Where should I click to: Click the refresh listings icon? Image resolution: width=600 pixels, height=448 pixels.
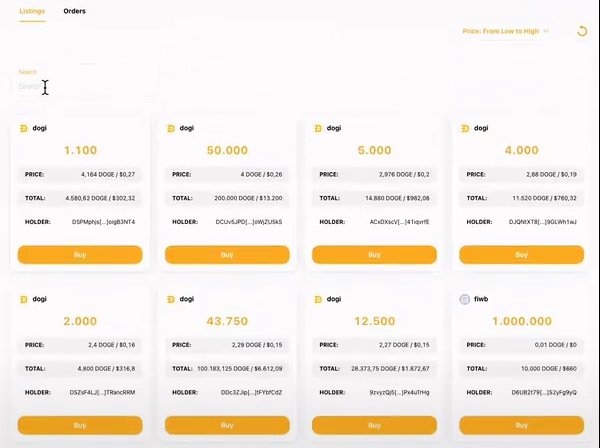coord(582,31)
